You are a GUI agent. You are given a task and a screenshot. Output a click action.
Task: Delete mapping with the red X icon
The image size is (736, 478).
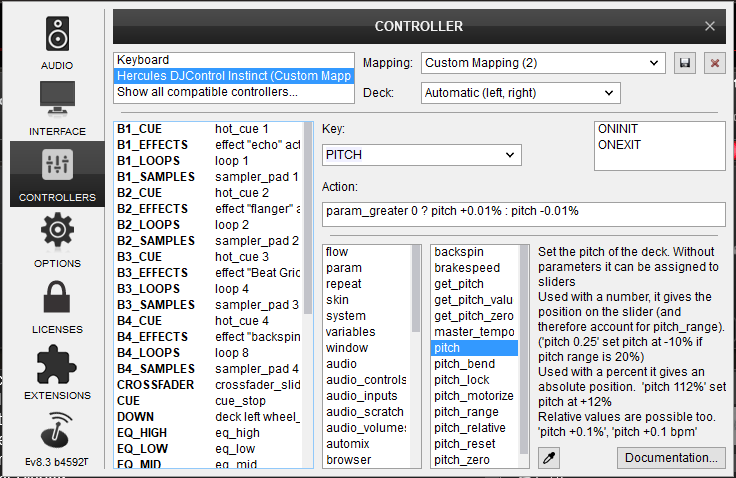tap(715, 63)
